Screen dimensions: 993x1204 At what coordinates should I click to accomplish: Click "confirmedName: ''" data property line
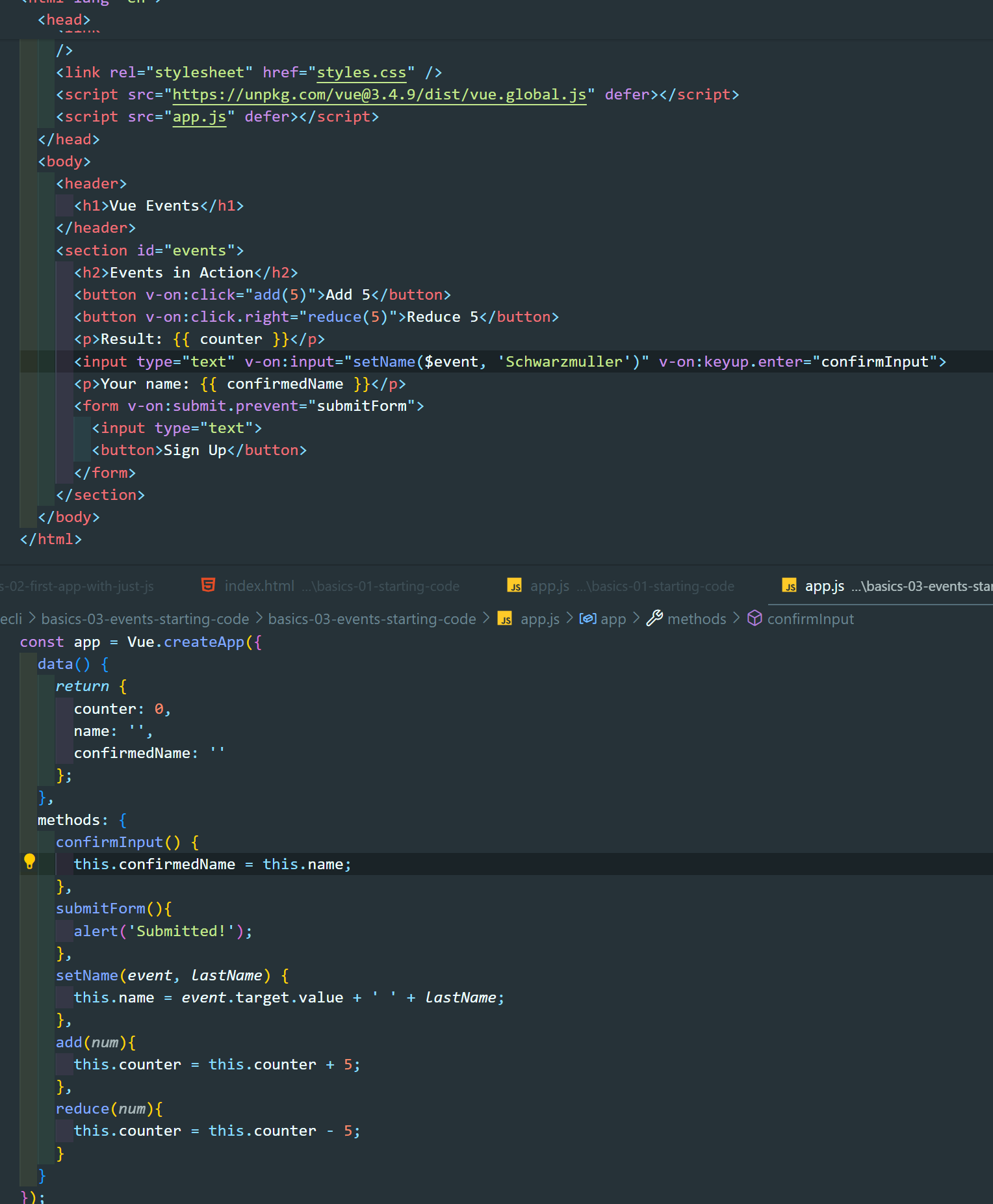[149, 753]
